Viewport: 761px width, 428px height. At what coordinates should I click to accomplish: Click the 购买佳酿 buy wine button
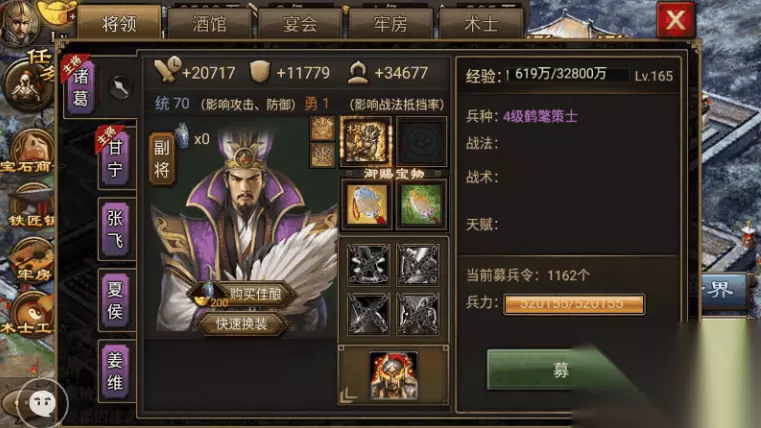[243, 295]
